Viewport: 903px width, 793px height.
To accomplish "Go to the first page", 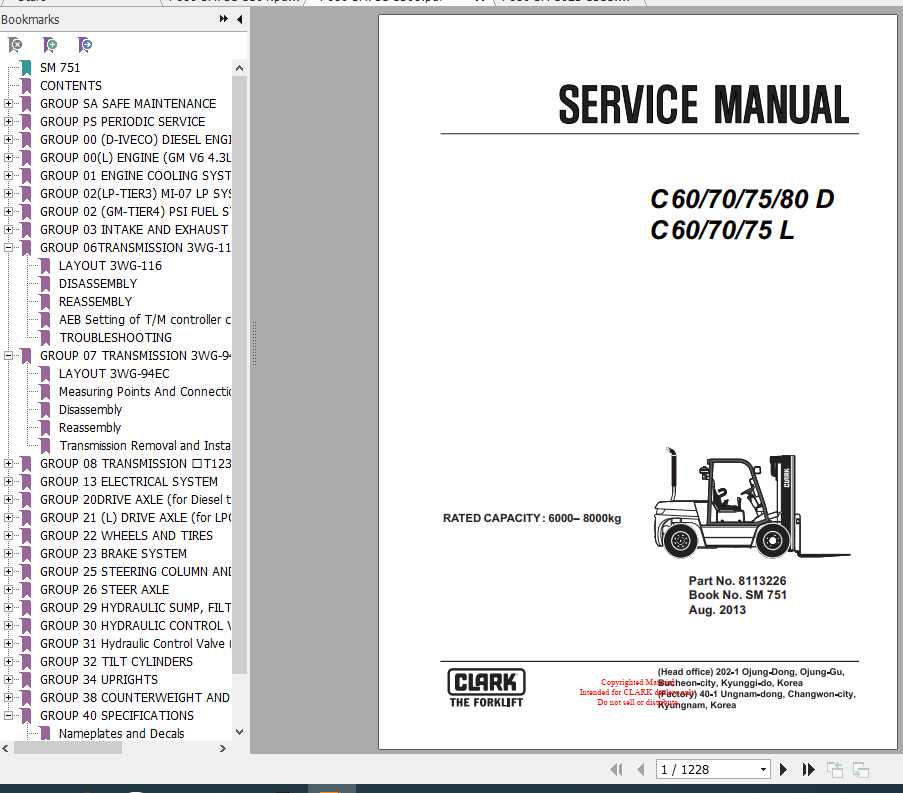I will click(x=617, y=769).
